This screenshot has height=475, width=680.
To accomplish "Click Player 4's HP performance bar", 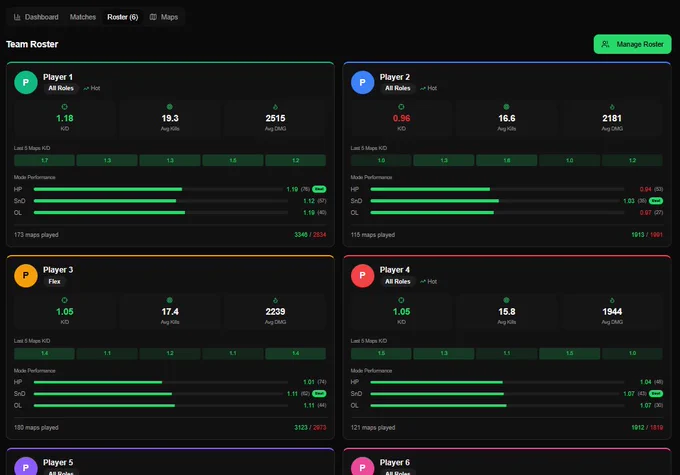I will click(x=497, y=382).
